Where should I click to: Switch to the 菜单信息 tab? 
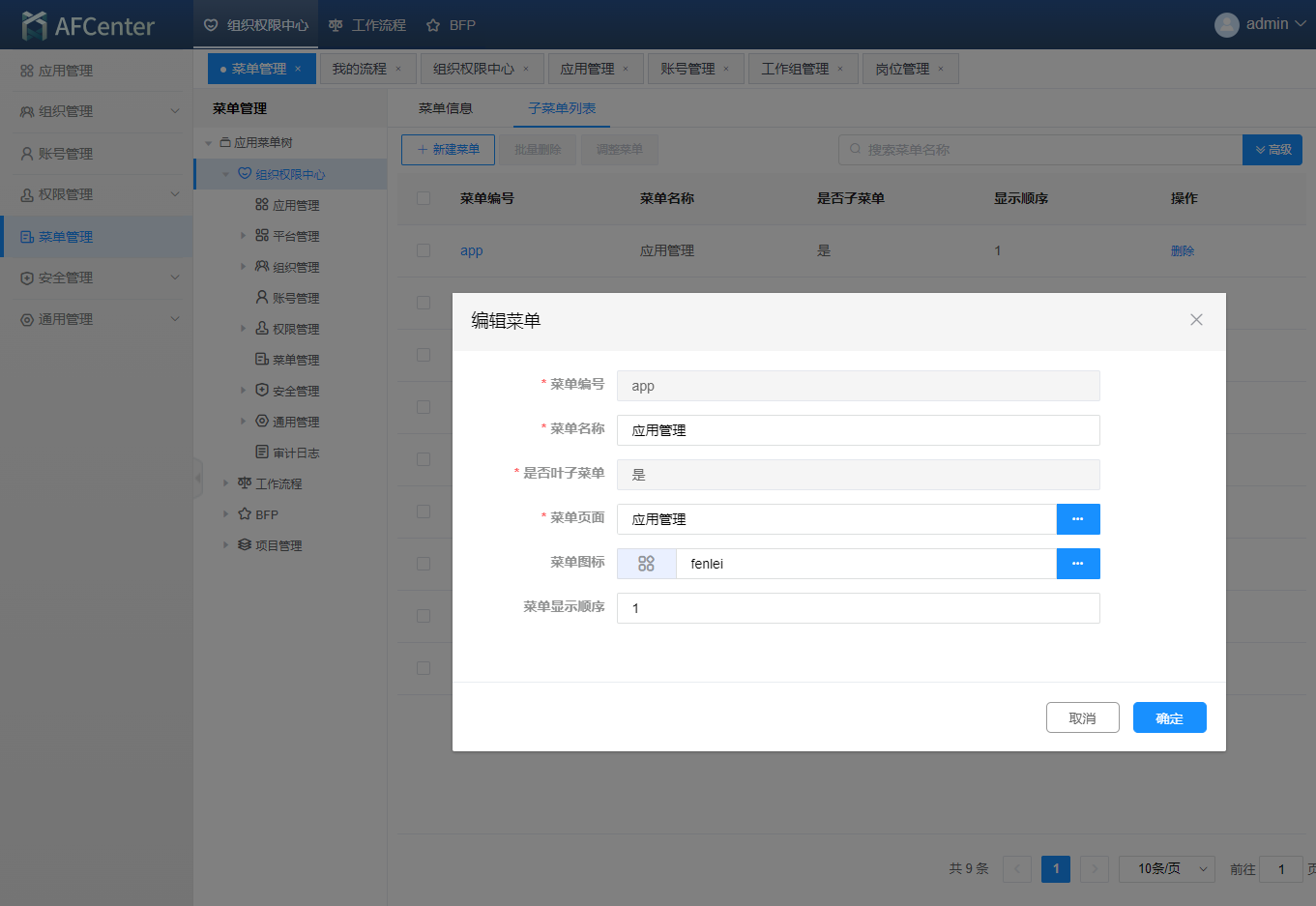pyautogui.click(x=445, y=108)
